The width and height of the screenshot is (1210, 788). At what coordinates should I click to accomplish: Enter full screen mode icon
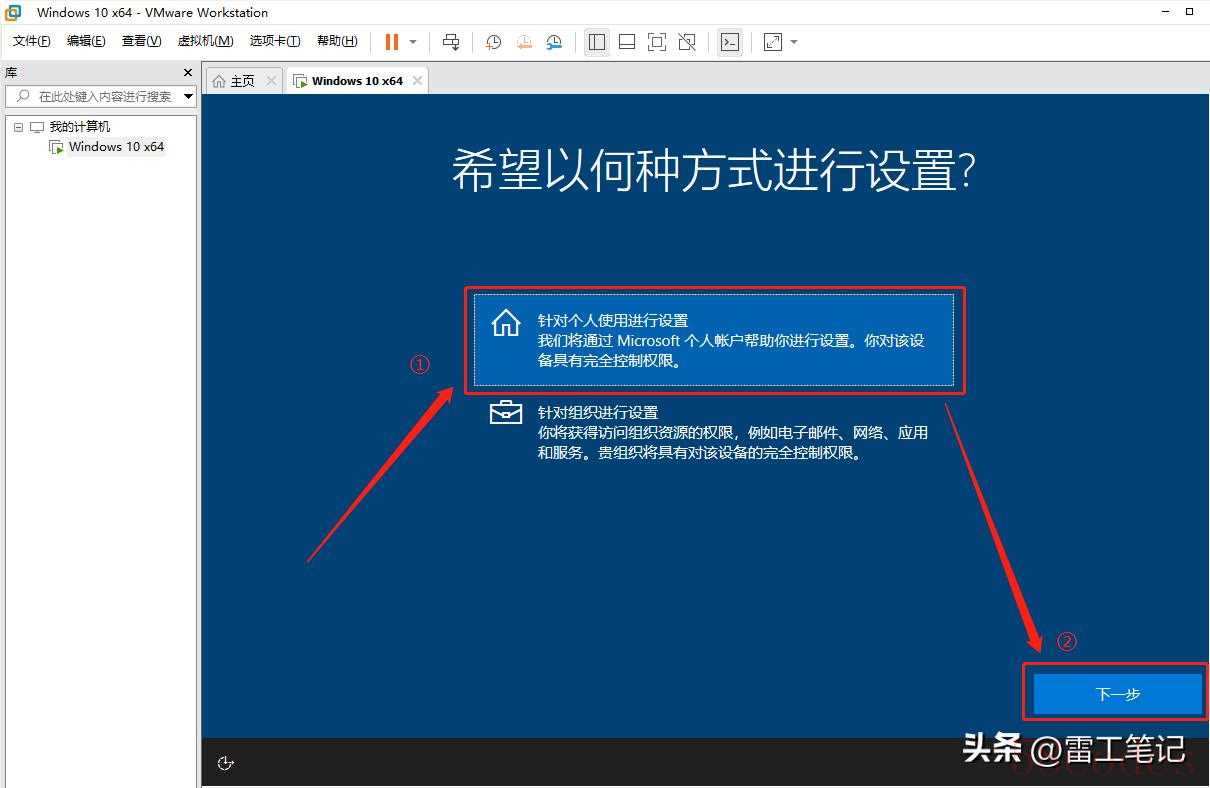[x=656, y=42]
